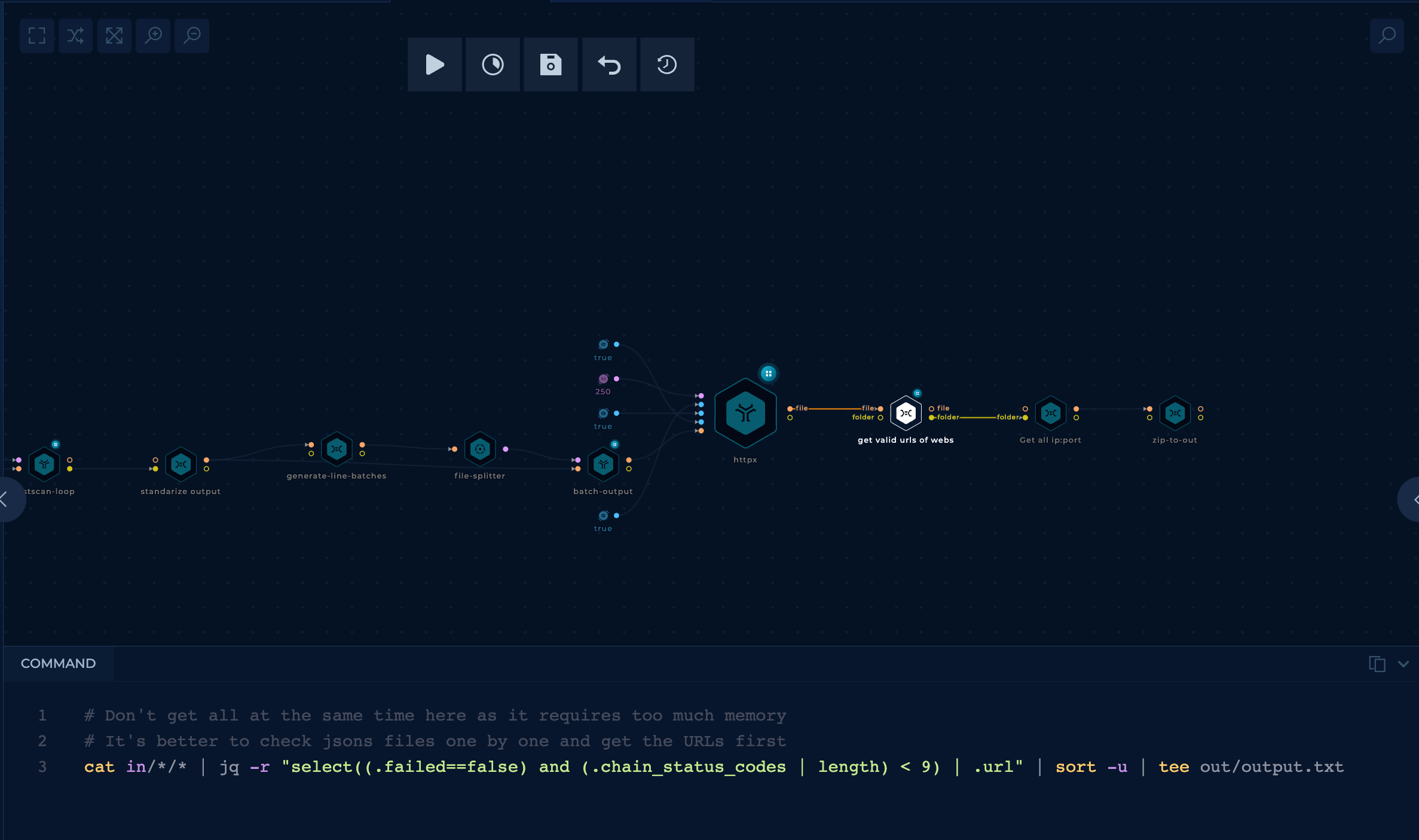Select the standarize output node
This screenshot has width=1419, height=840.
[x=181, y=463]
